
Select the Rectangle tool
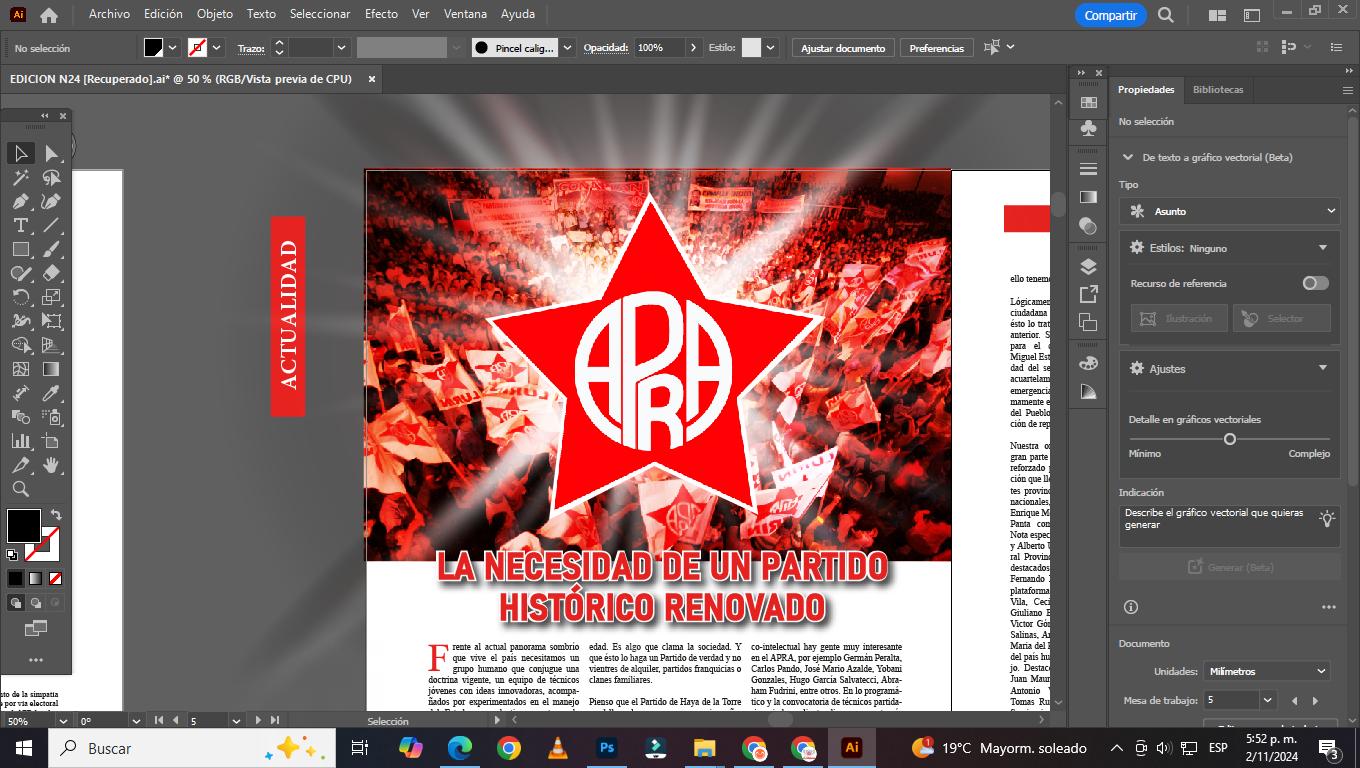click(x=20, y=249)
